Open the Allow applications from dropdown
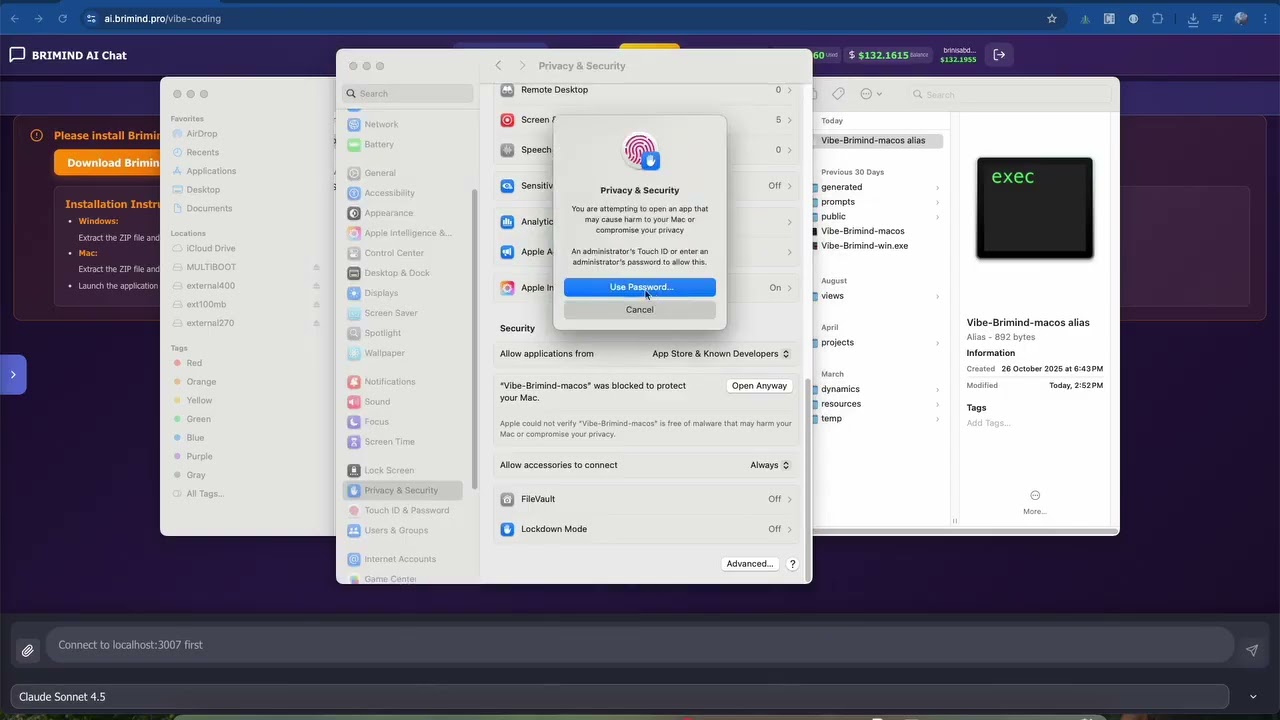The height and width of the screenshot is (720, 1280). pos(720,354)
